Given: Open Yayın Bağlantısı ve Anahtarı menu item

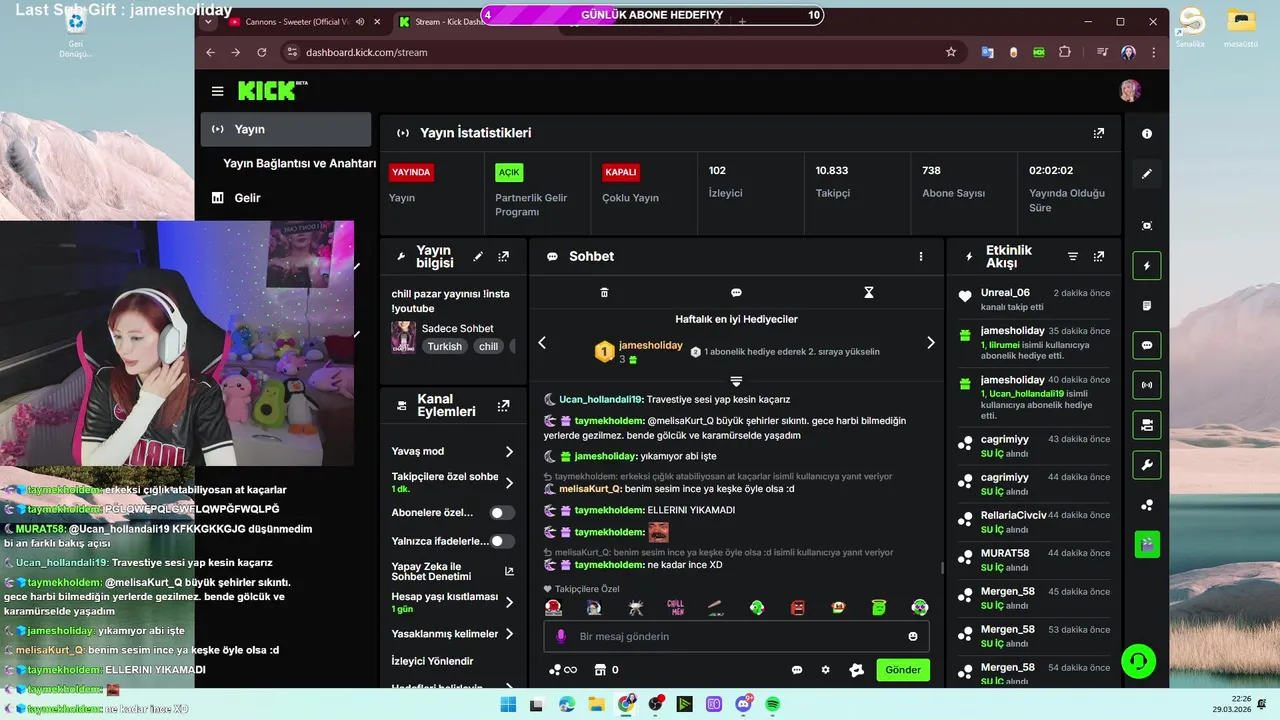Looking at the screenshot, I should (x=299, y=163).
